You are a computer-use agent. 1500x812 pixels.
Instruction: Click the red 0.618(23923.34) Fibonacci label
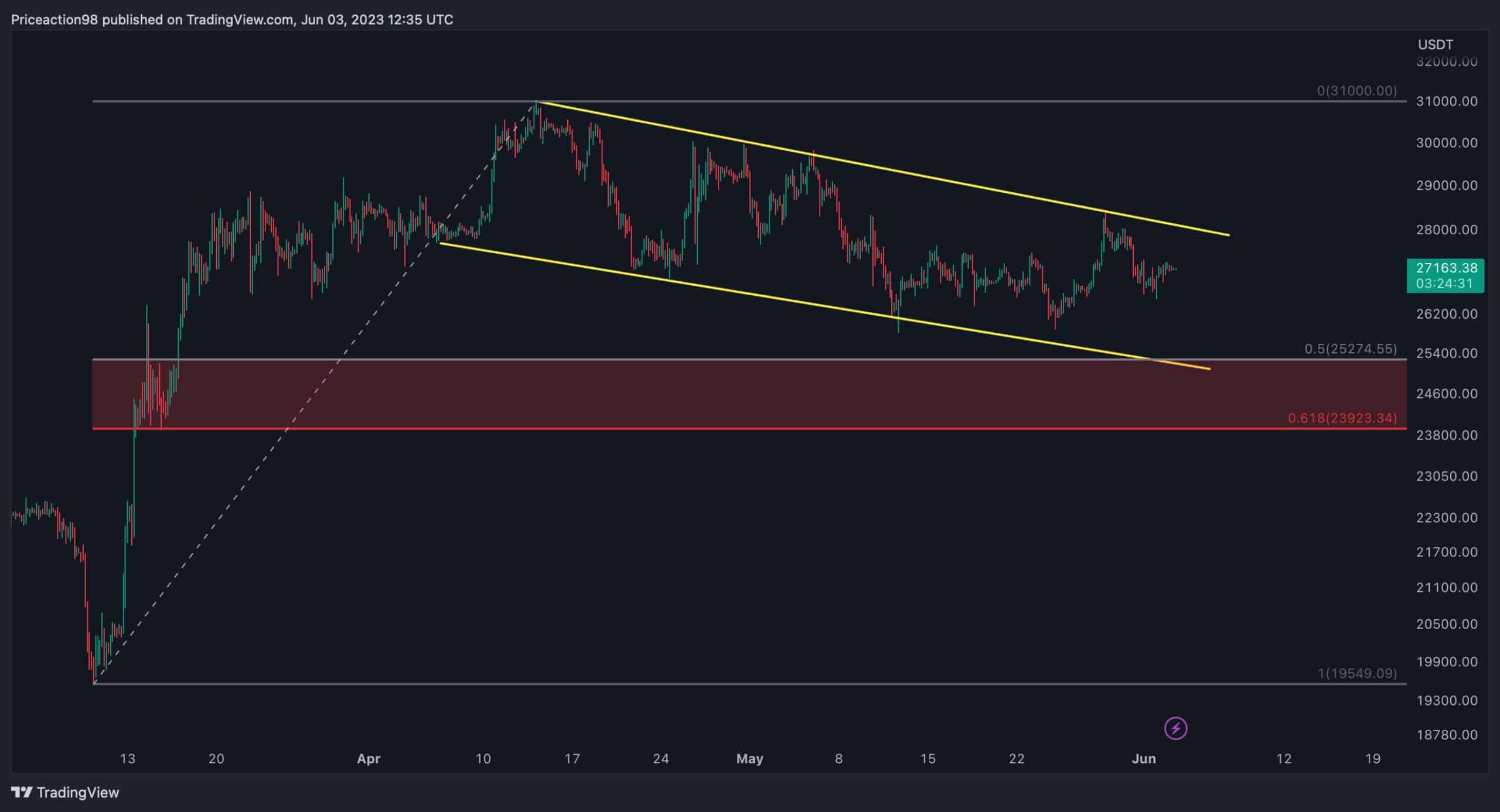[x=1342, y=418]
